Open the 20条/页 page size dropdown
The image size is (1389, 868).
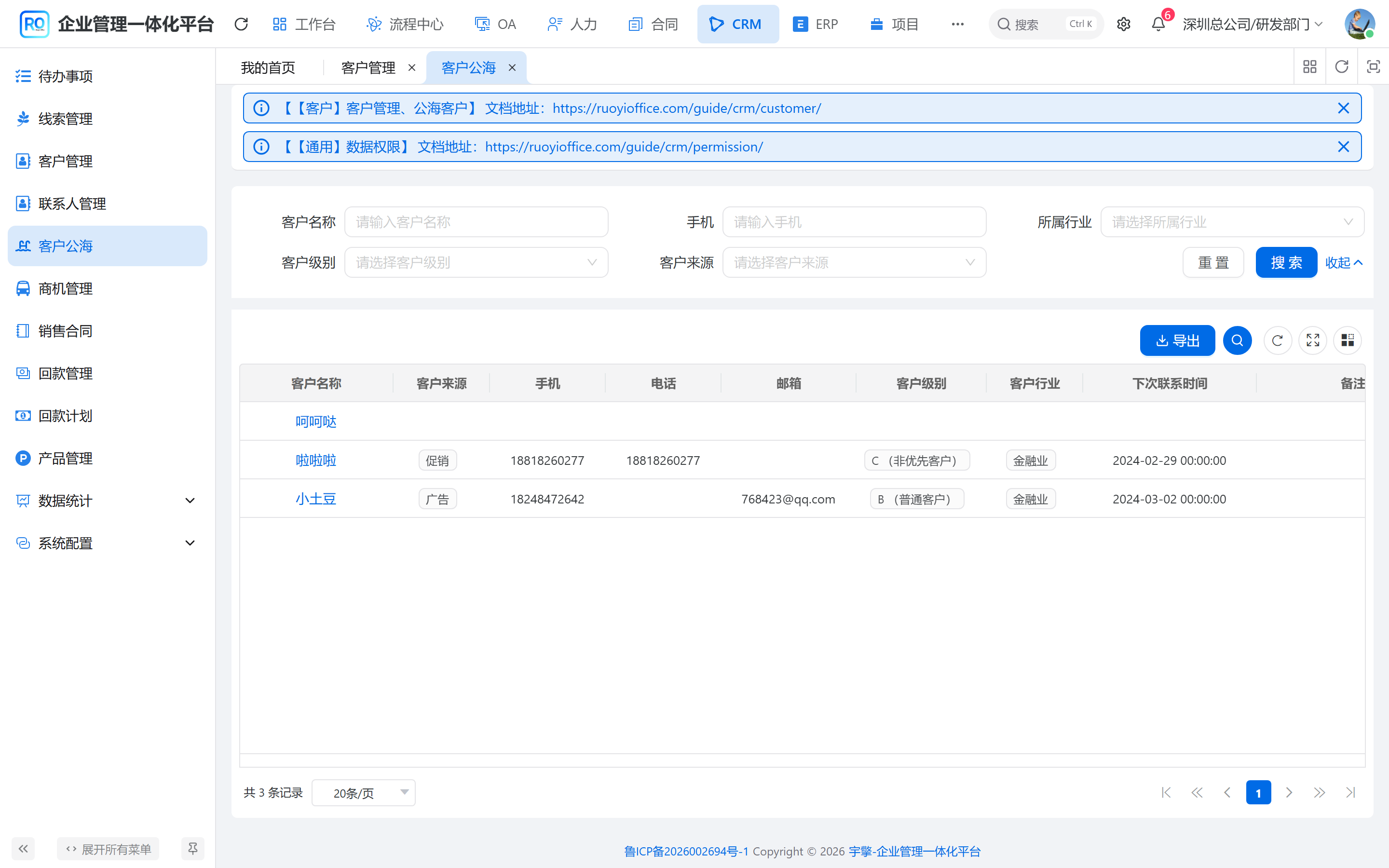coord(364,793)
